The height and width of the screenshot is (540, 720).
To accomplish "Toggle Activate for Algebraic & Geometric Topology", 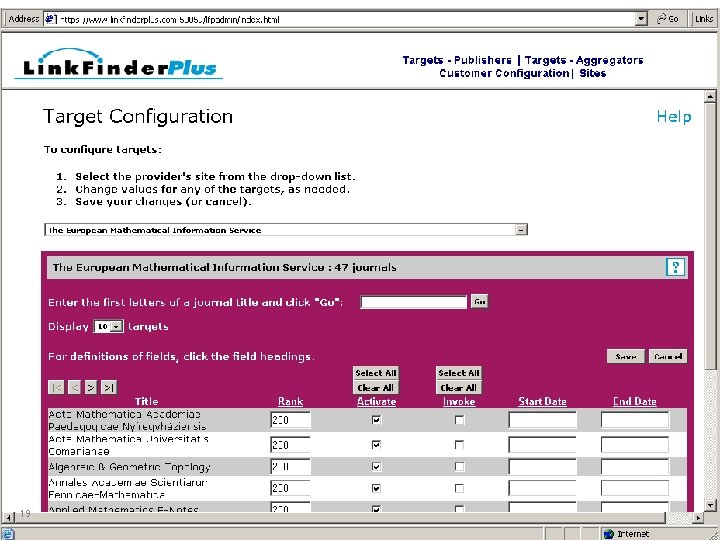I will pyautogui.click(x=377, y=467).
